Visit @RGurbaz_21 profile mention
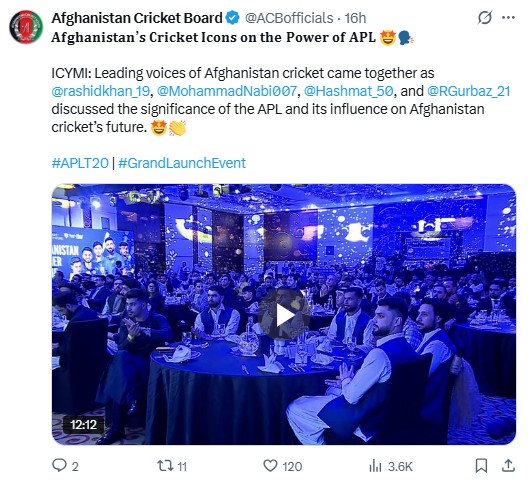Image resolution: width=528 pixels, height=486 pixels. pos(469,91)
